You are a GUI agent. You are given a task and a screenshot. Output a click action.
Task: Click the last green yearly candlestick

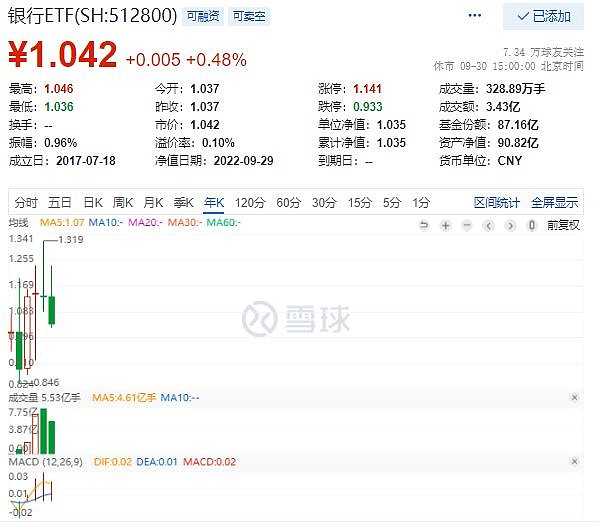click(x=52, y=310)
